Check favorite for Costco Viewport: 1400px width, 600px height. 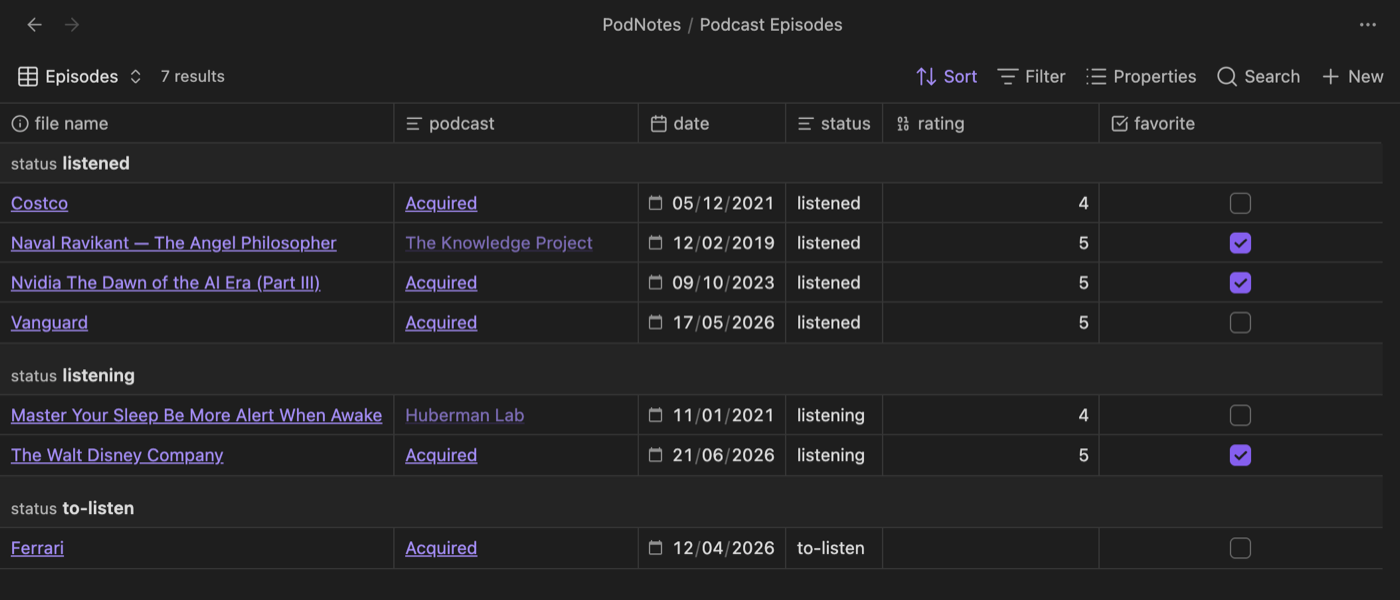coord(1240,203)
